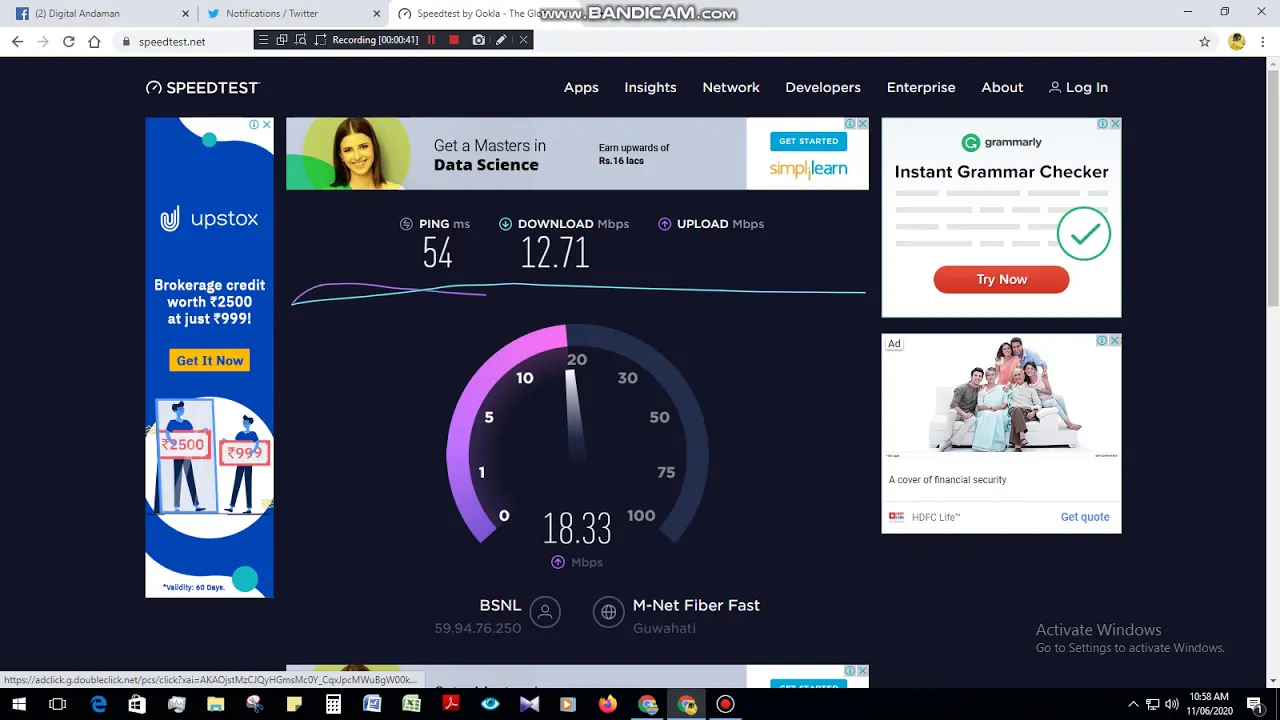Click the Log In link
This screenshot has height=720, width=1280.
click(1078, 88)
